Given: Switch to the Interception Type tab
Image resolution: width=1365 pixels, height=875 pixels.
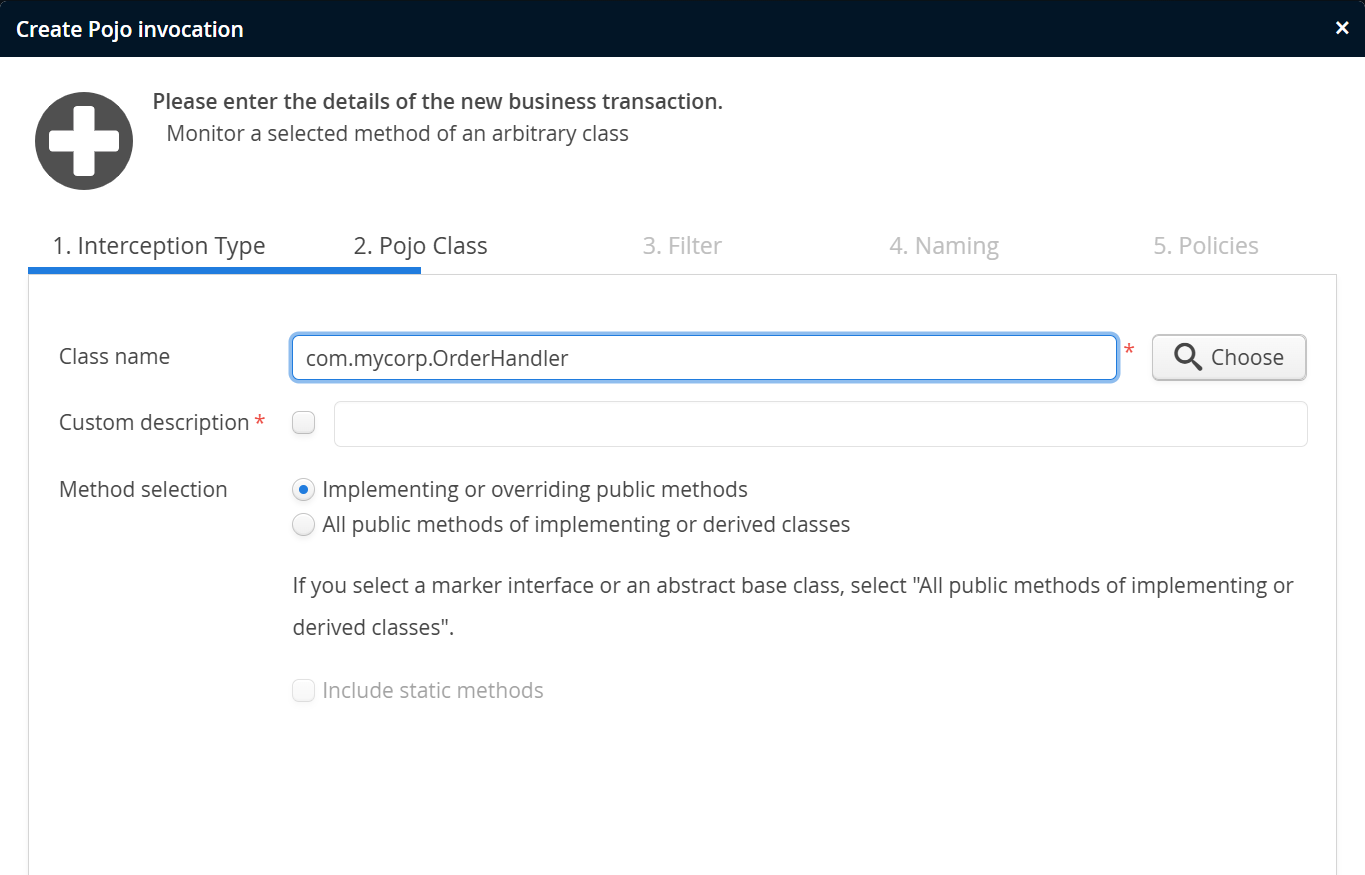Looking at the screenshot, I should pyautogui.click(x=159, y=246).
